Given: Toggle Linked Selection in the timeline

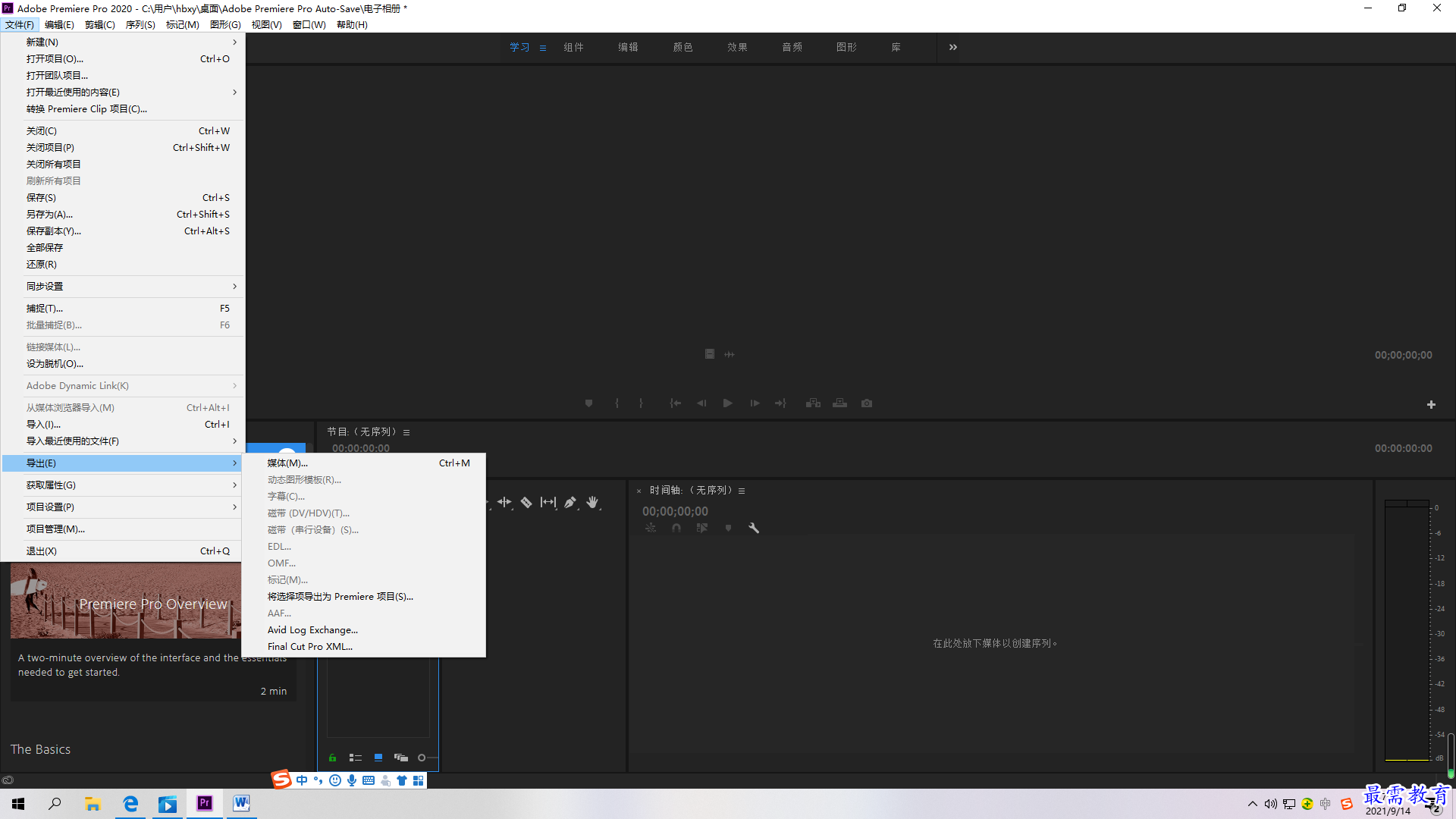Looking at the screenshot, I should 702,528.
